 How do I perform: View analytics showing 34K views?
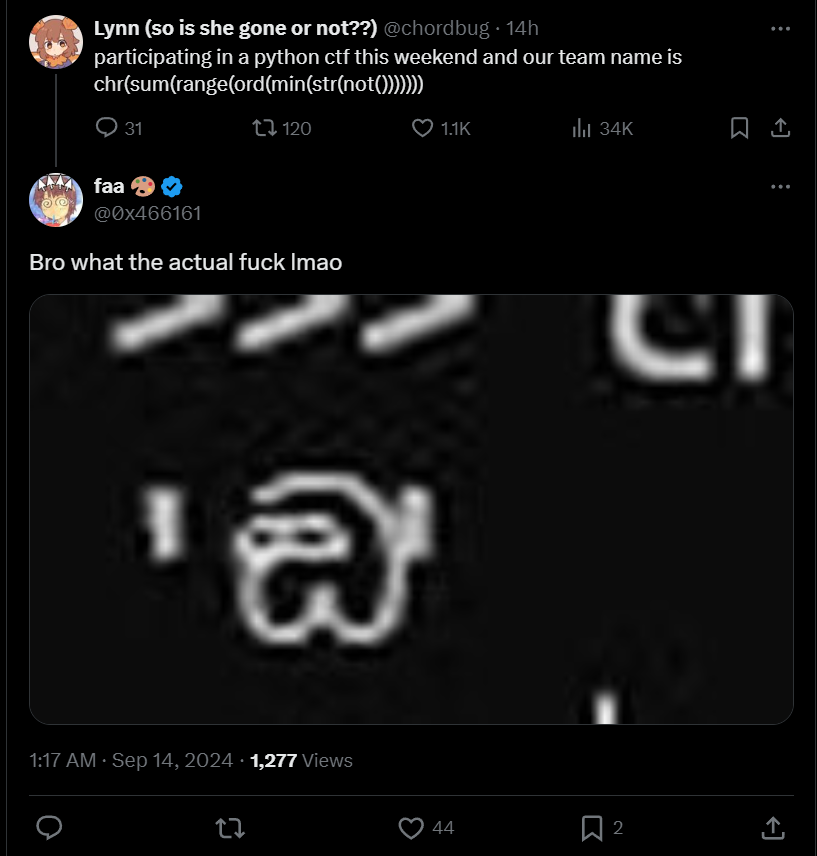581,128
